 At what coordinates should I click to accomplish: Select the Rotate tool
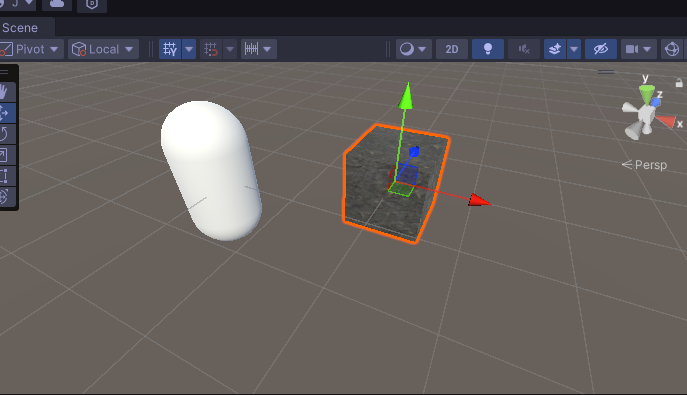(5, 134)
